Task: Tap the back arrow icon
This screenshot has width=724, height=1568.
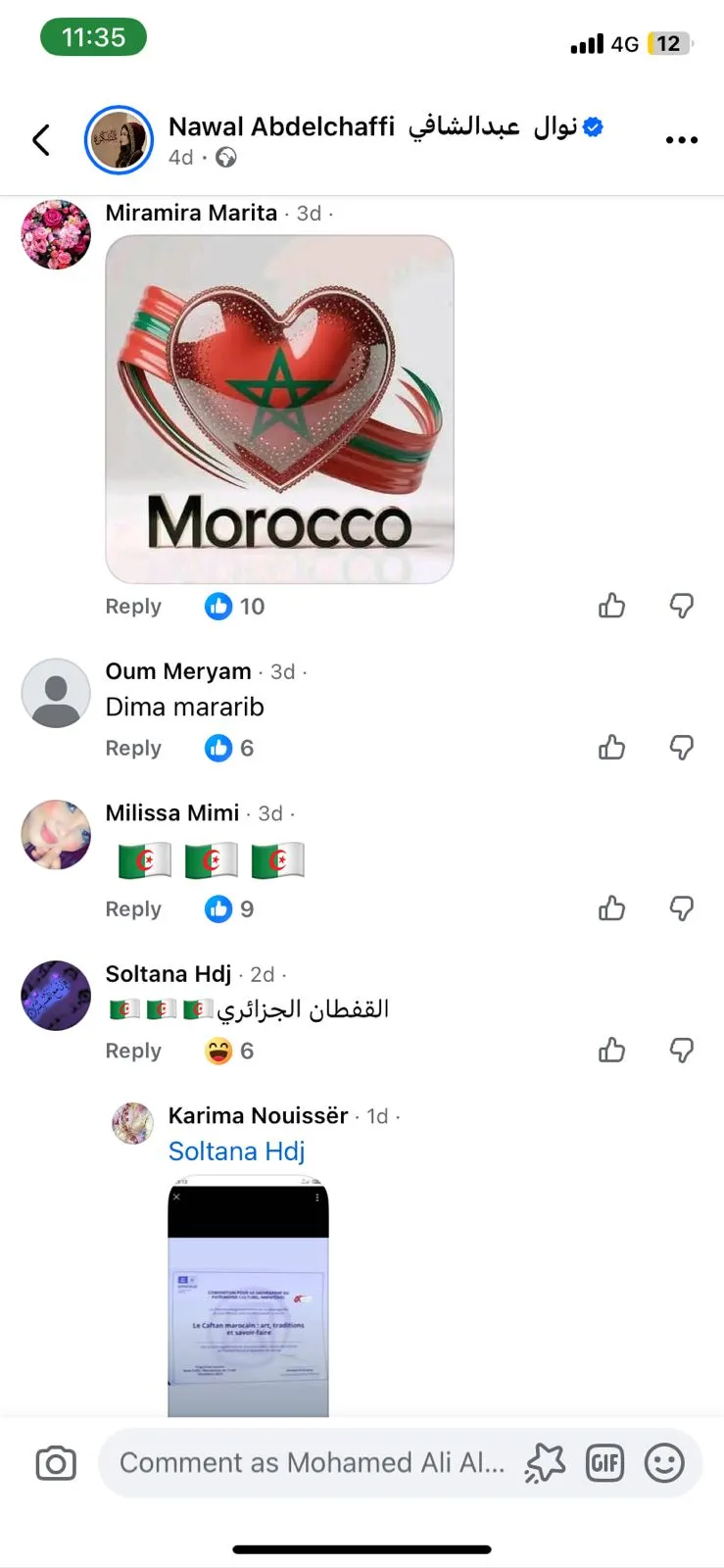Action: [41, 140]
